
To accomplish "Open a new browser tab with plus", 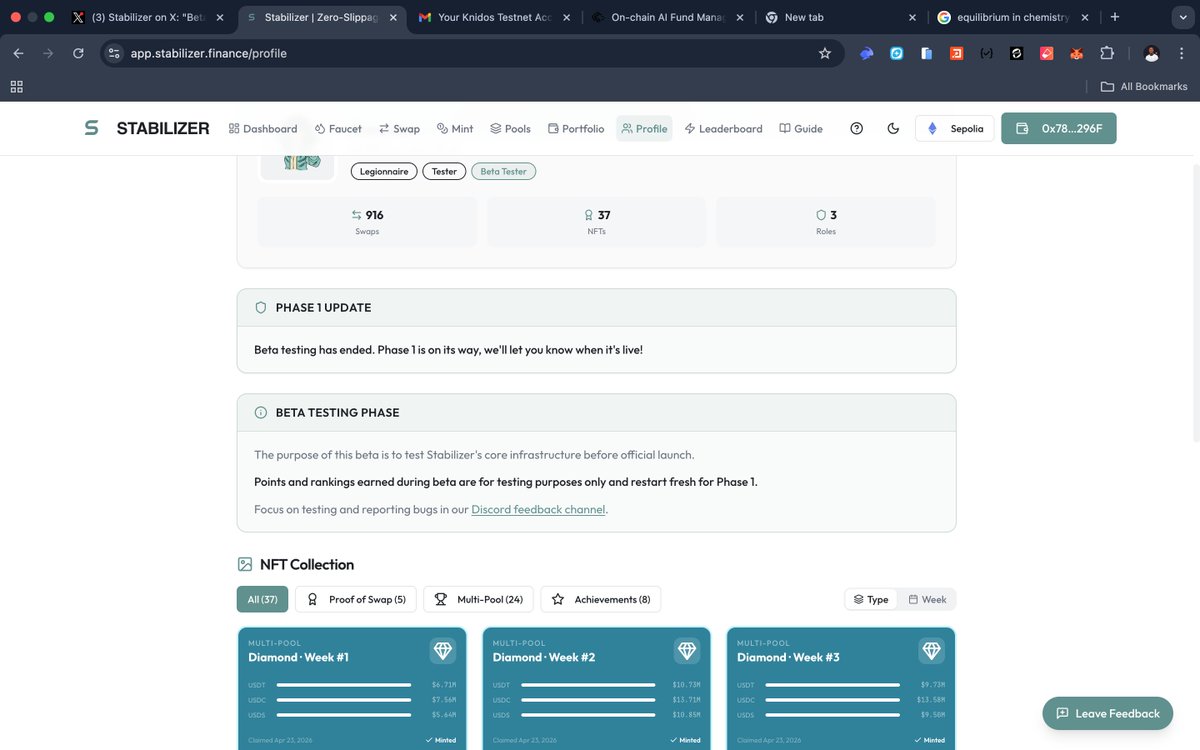I will click(1115, 17).
